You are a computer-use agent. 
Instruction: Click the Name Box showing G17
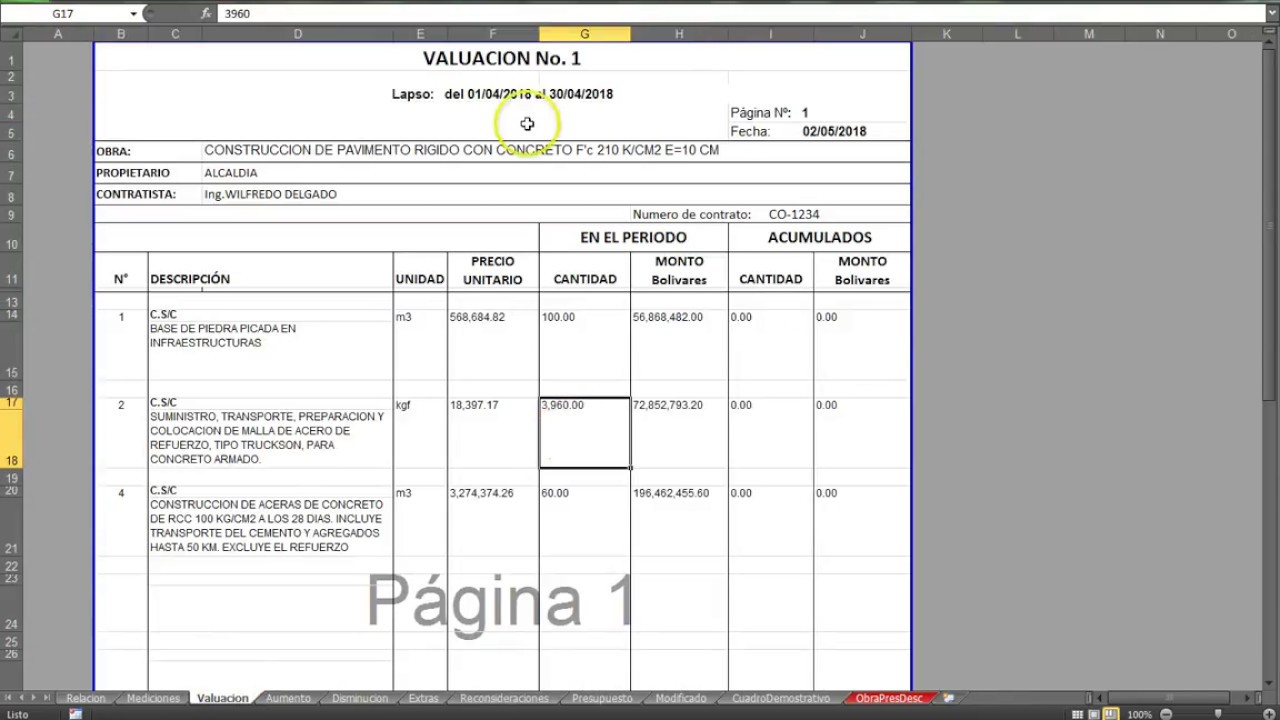click(x=64, y=14)
